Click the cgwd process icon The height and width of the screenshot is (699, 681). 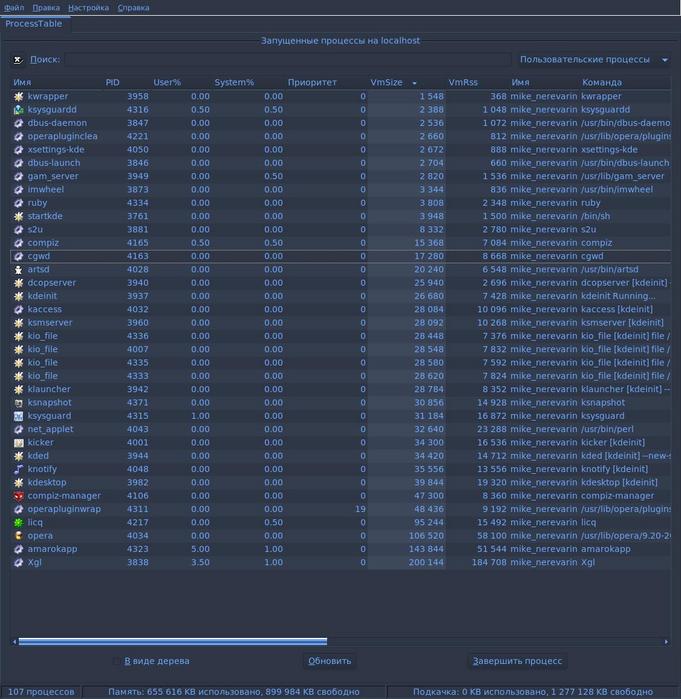[x=18, y=256]
